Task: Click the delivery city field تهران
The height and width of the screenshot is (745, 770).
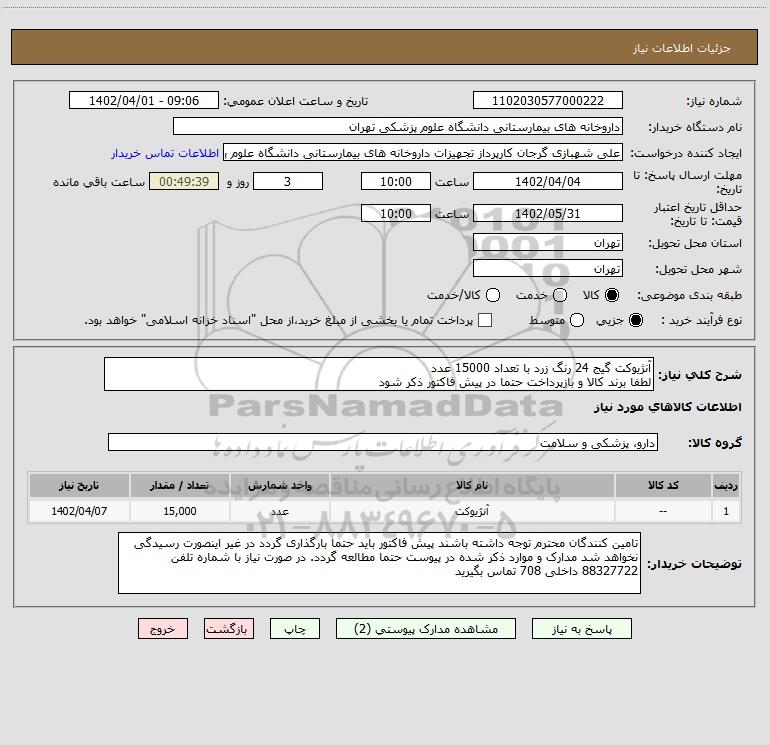Action: 548,269
